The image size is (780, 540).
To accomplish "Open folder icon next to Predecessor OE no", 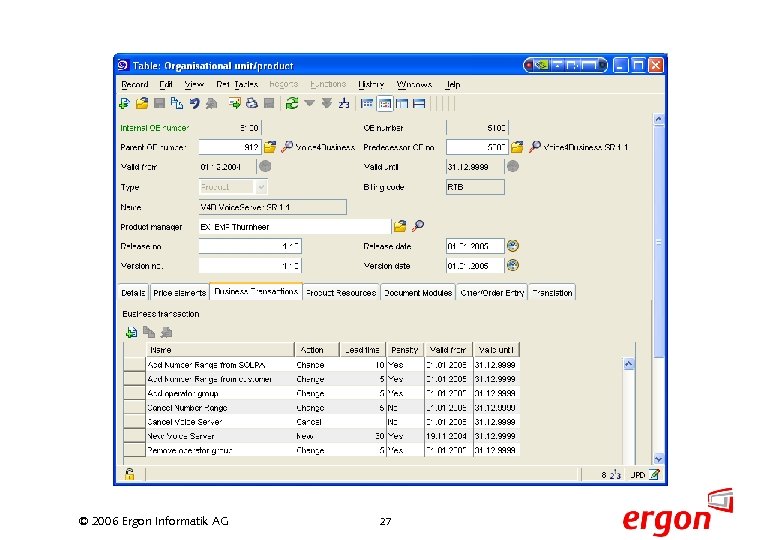I will pyautogui.click(x=517, y=147).
